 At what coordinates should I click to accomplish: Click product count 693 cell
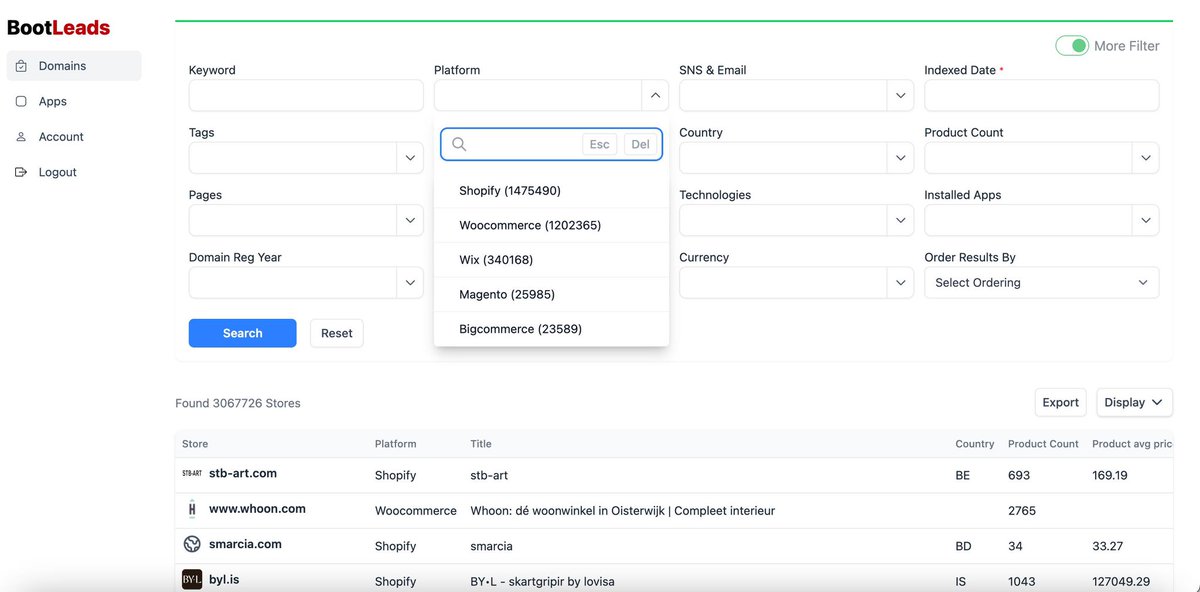(1019, 475)
